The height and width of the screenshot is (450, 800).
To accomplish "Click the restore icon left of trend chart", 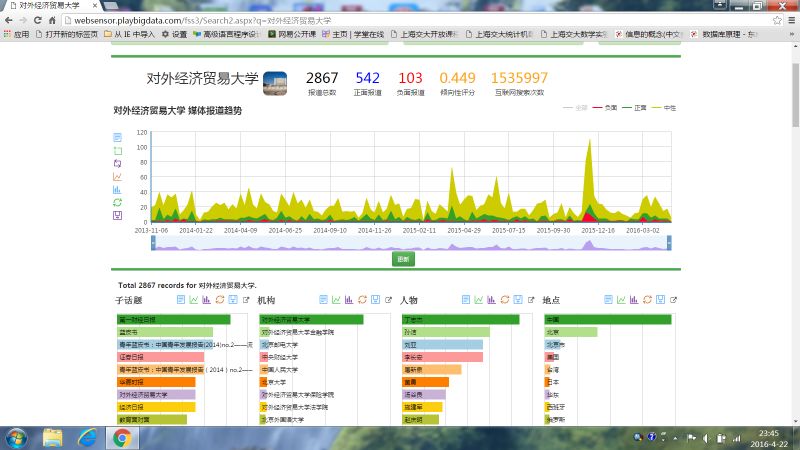I will pyautogui.click(x=118, y=202).
